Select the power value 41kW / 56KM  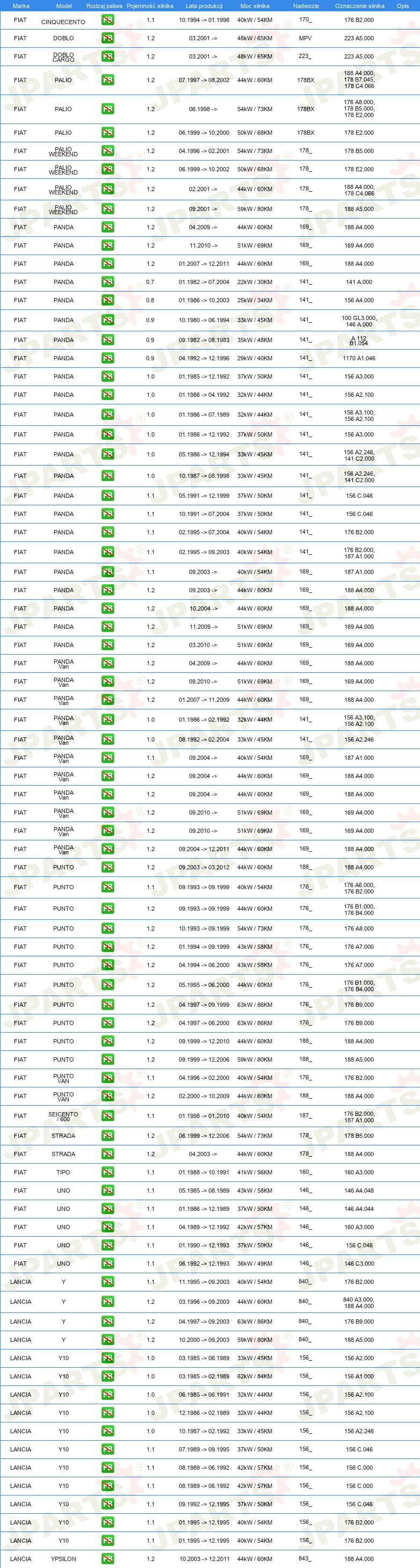point(255,1172)
